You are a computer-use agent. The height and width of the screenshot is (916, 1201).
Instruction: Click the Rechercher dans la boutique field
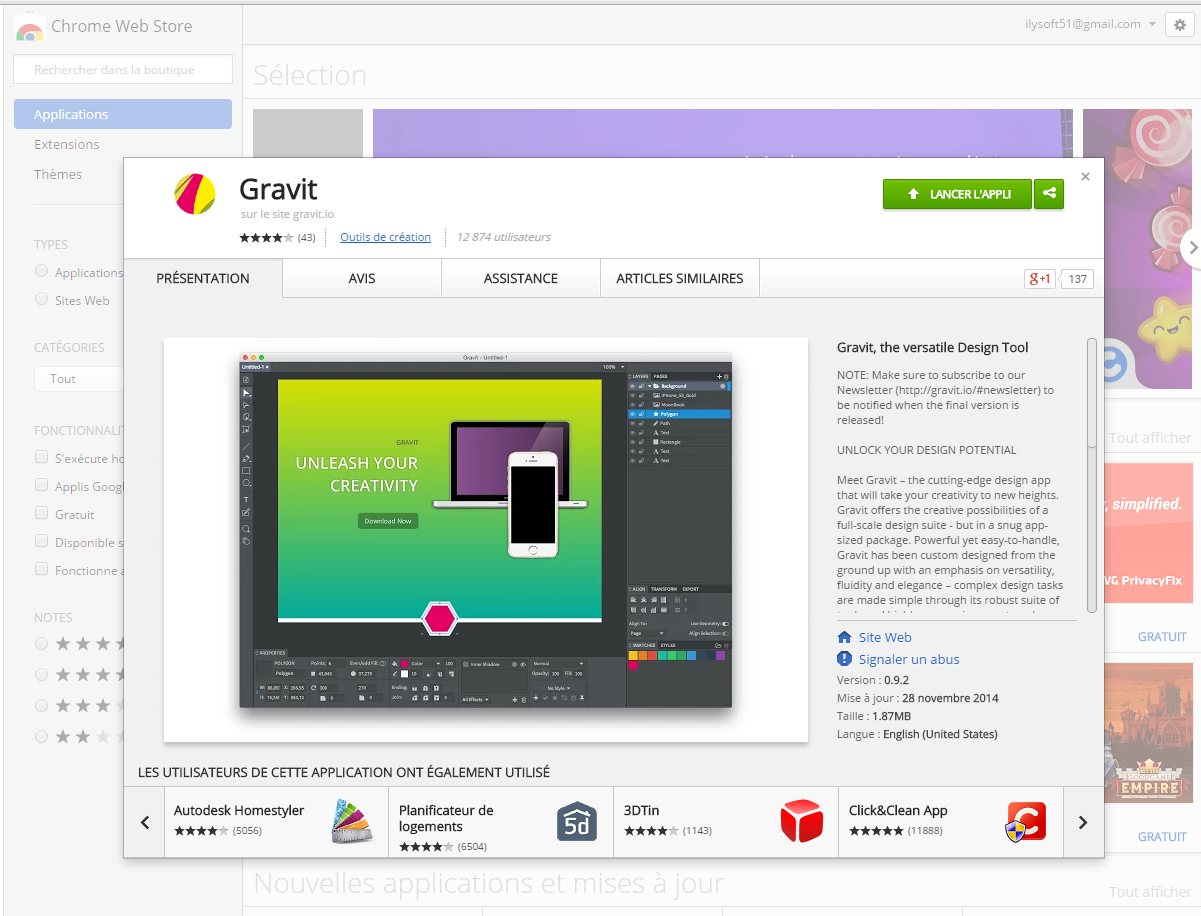(123, 69)
